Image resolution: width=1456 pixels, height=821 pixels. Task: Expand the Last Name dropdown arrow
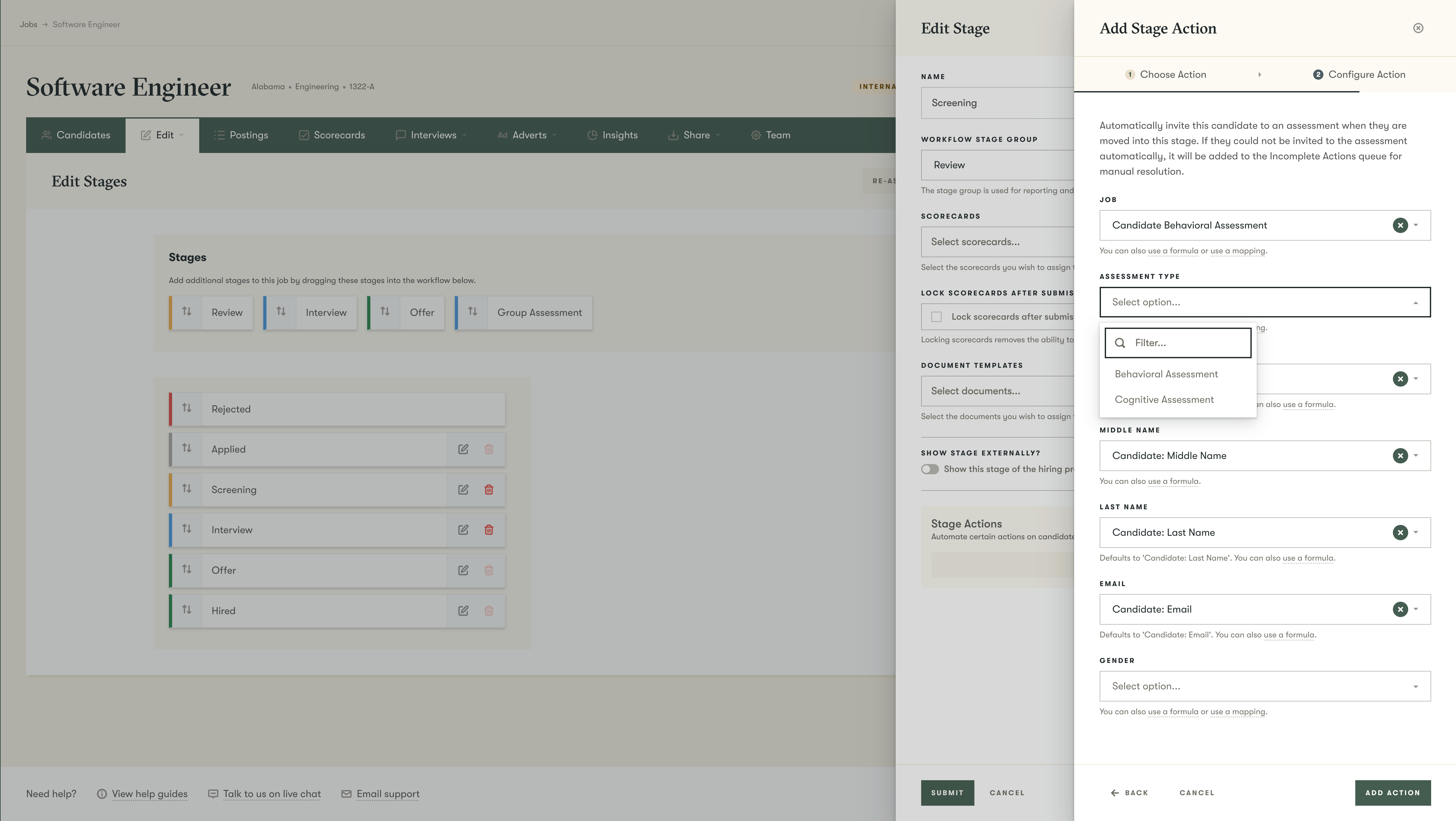point(1415,532)
